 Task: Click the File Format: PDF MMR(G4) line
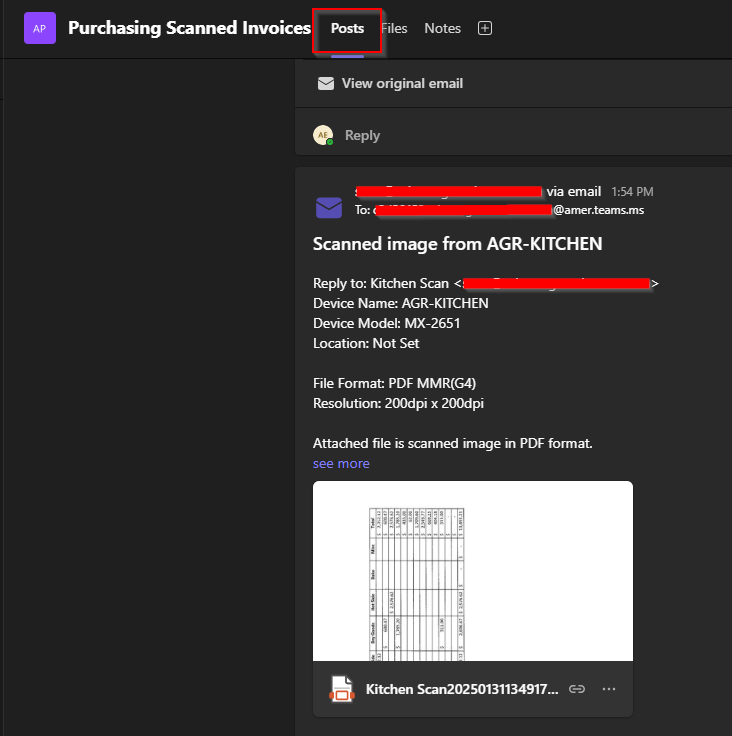coord(394,383)
